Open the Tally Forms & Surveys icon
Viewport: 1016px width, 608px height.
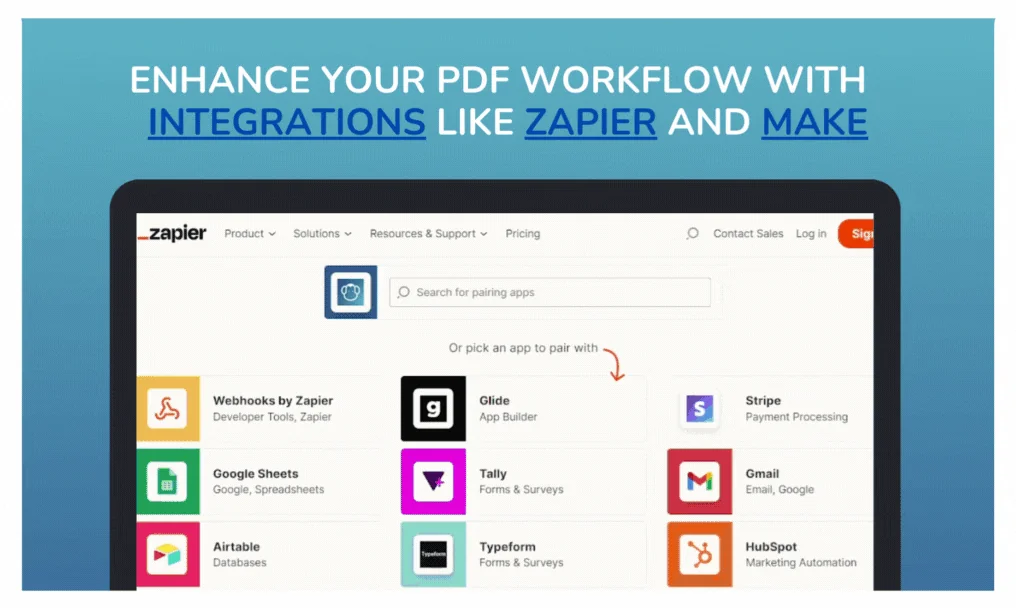[x=433, y=482]
